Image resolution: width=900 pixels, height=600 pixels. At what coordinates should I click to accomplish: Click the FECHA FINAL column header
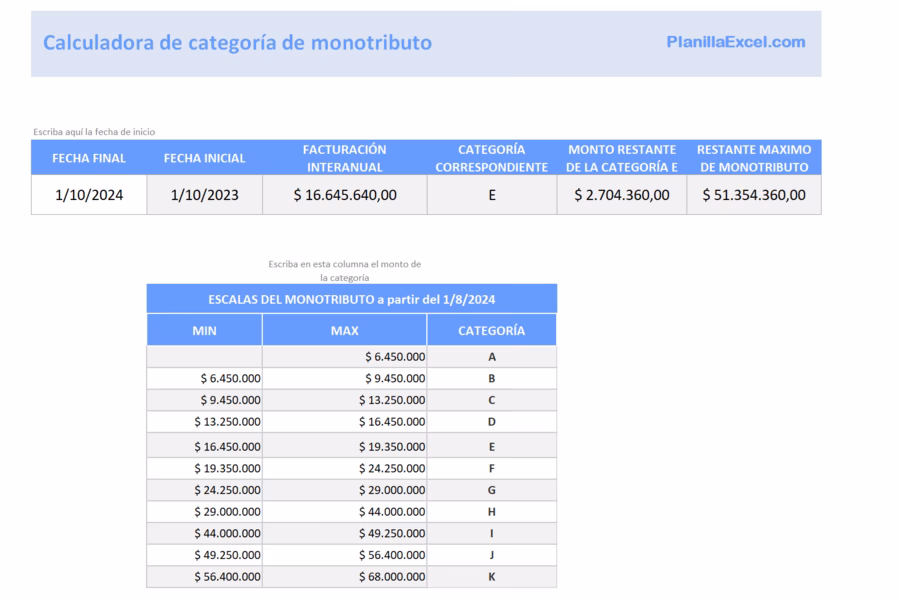88,158
